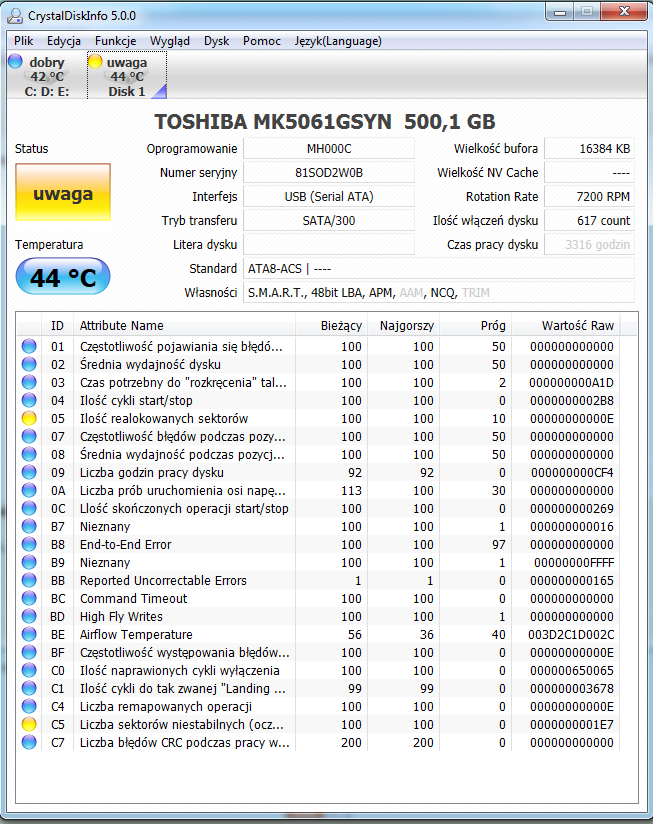Open the Plik menu
This screenshot has width=653, height=837.
tap(23, 41)
